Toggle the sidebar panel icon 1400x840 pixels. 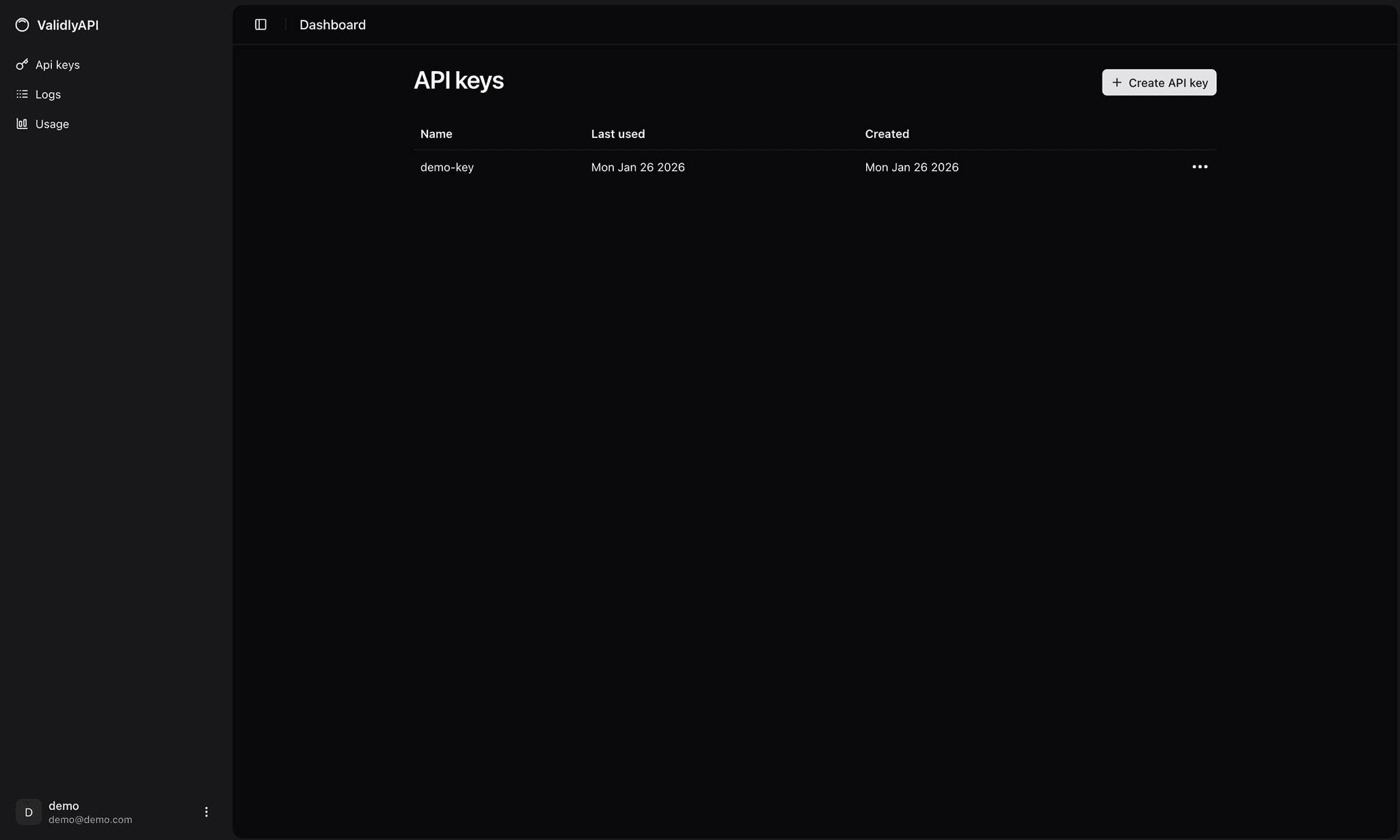(x=260, y=25)
